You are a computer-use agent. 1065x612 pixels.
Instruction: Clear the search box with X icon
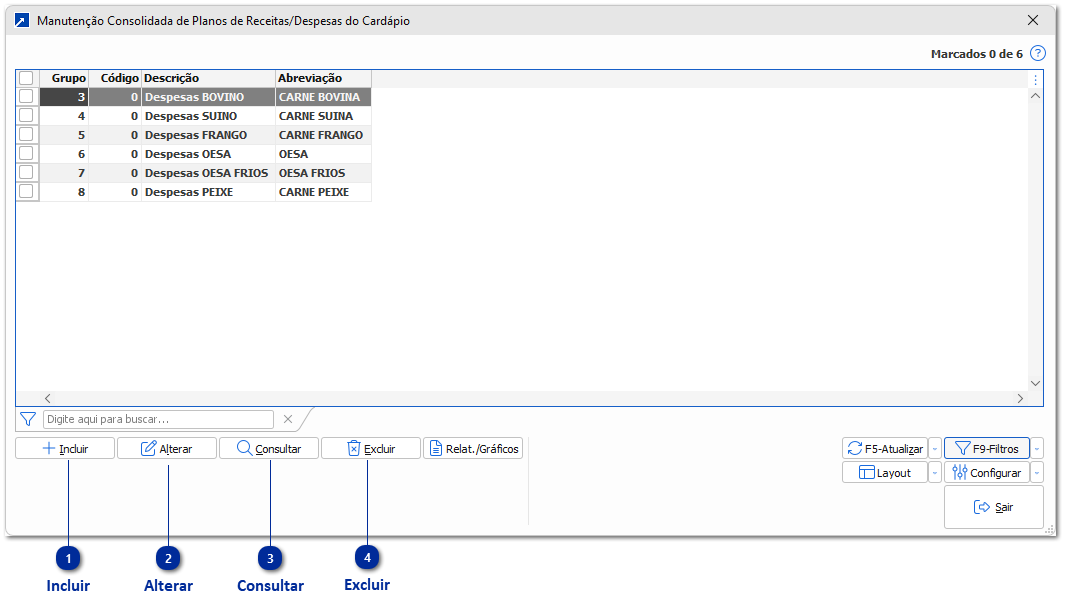tap(288, 420)
